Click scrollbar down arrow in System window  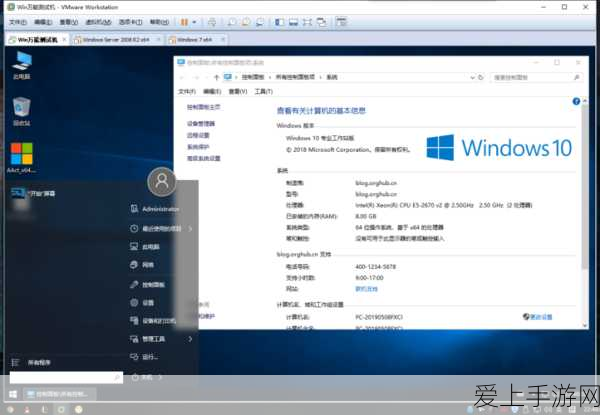(x=585, y=325)
